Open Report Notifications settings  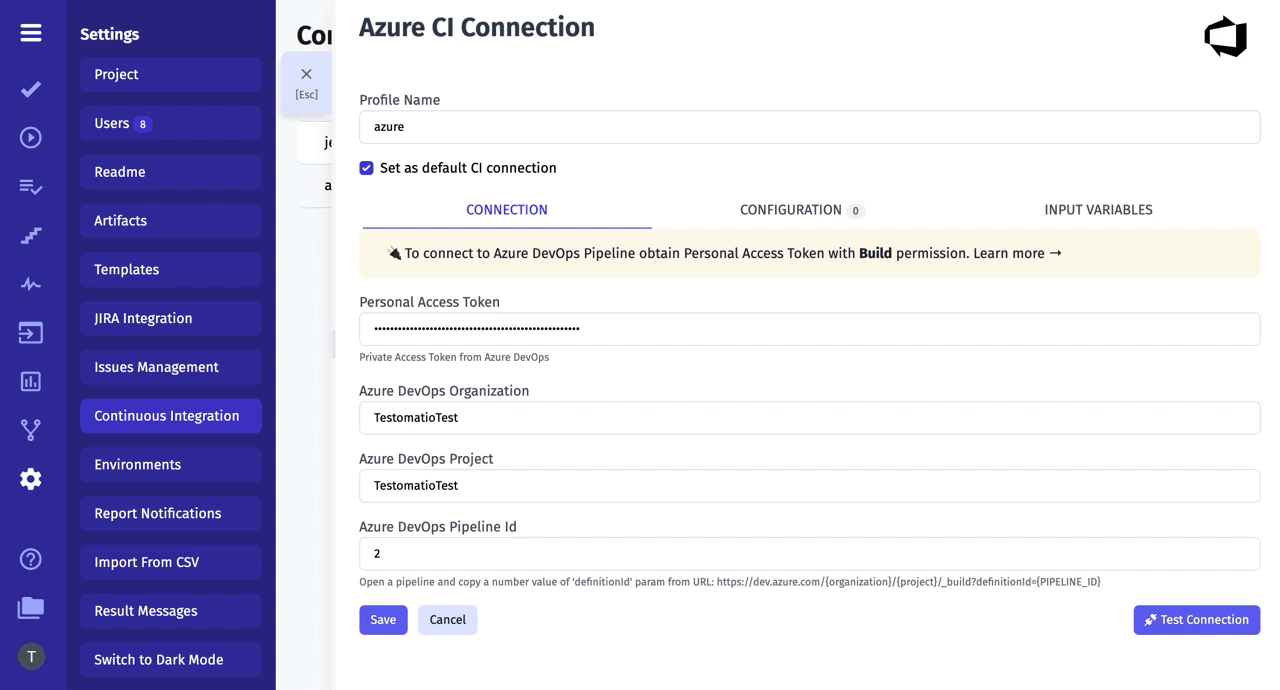pos(171,514)
